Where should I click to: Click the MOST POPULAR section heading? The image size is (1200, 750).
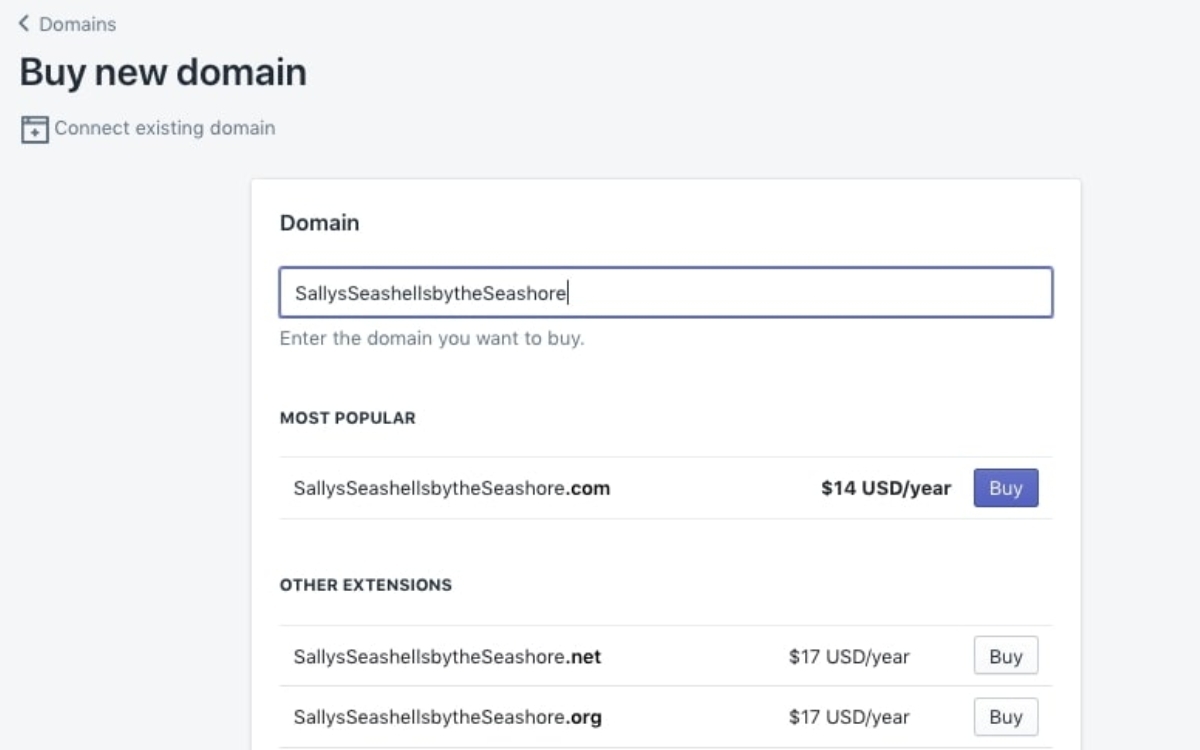[x=348, y=418]
